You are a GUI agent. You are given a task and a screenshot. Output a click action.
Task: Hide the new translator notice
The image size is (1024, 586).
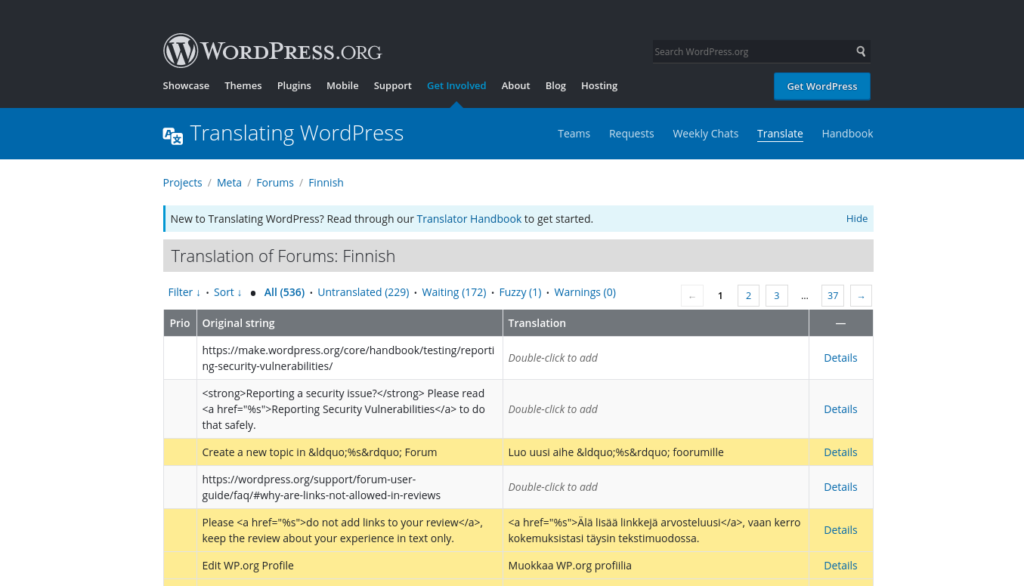click(x=857, y=219)
